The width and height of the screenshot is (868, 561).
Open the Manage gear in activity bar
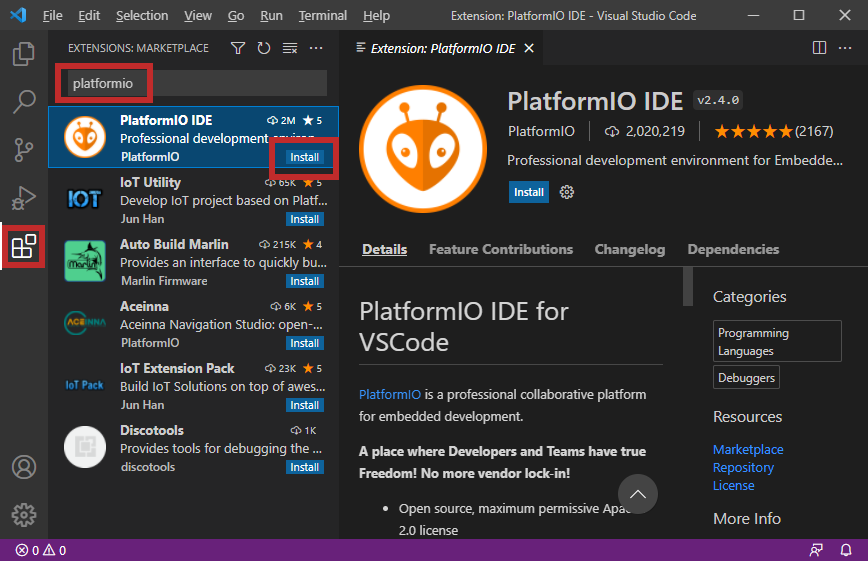tap(24, 515)
